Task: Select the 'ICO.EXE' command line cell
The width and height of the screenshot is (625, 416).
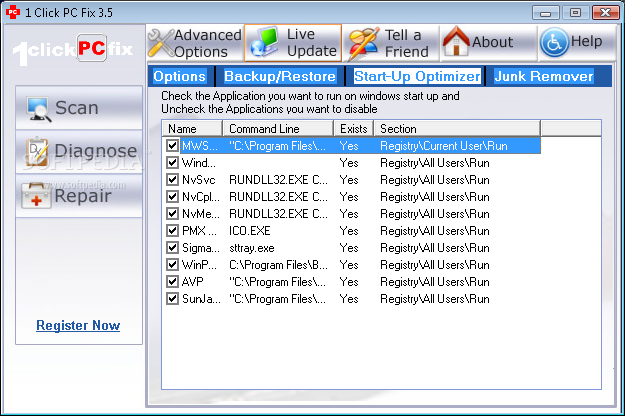Action: point(250,231)
